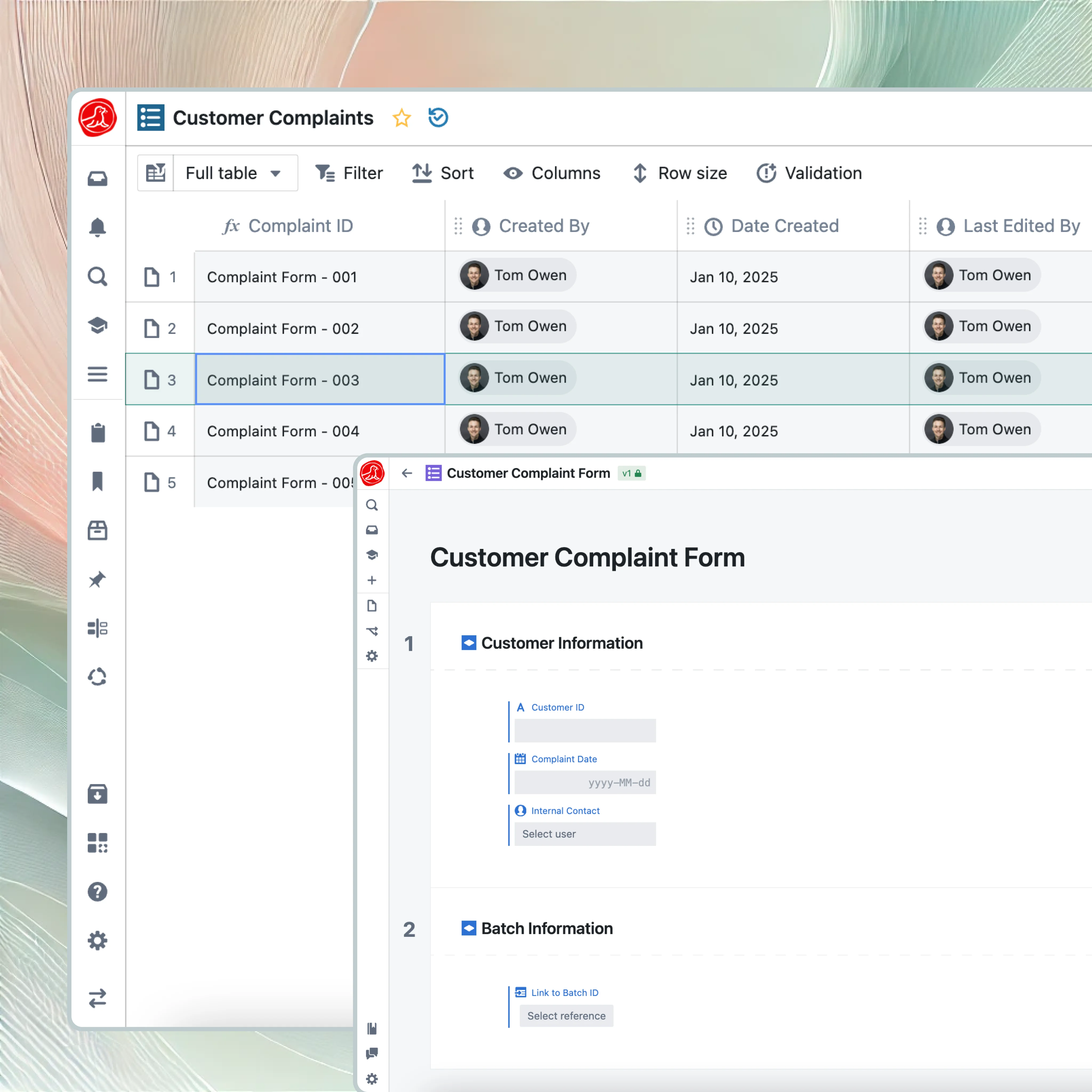Select the Complaint Form - 003 cell

coord(320,380)
